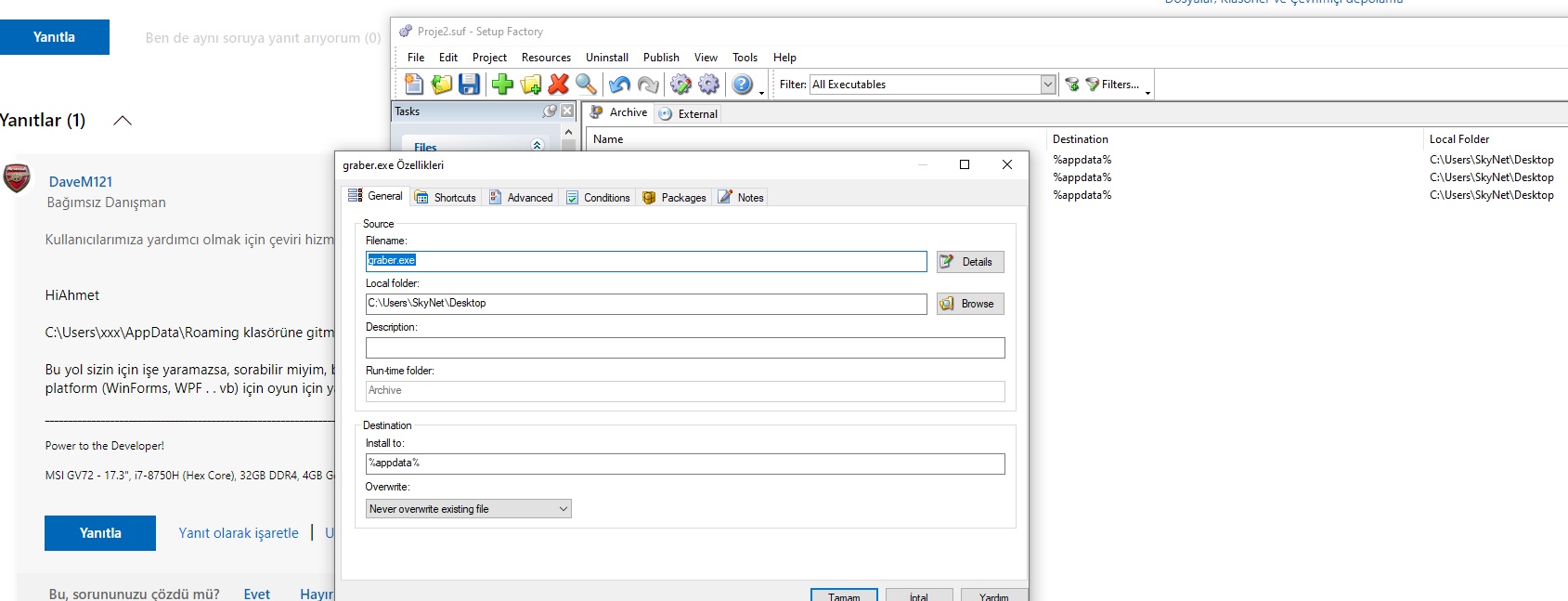The width and height of the screenshot is (1568, 601).
Task: Collapse the Files task group
Action: point(537,145)
